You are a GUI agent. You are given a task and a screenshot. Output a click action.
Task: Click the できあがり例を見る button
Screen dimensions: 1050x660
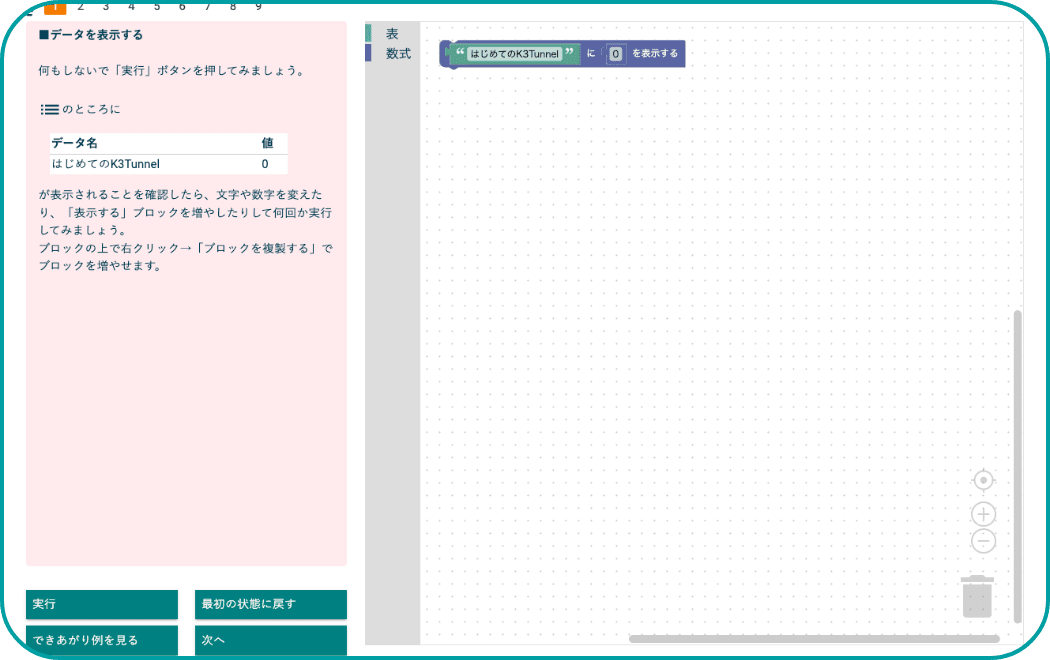[102, 640]
